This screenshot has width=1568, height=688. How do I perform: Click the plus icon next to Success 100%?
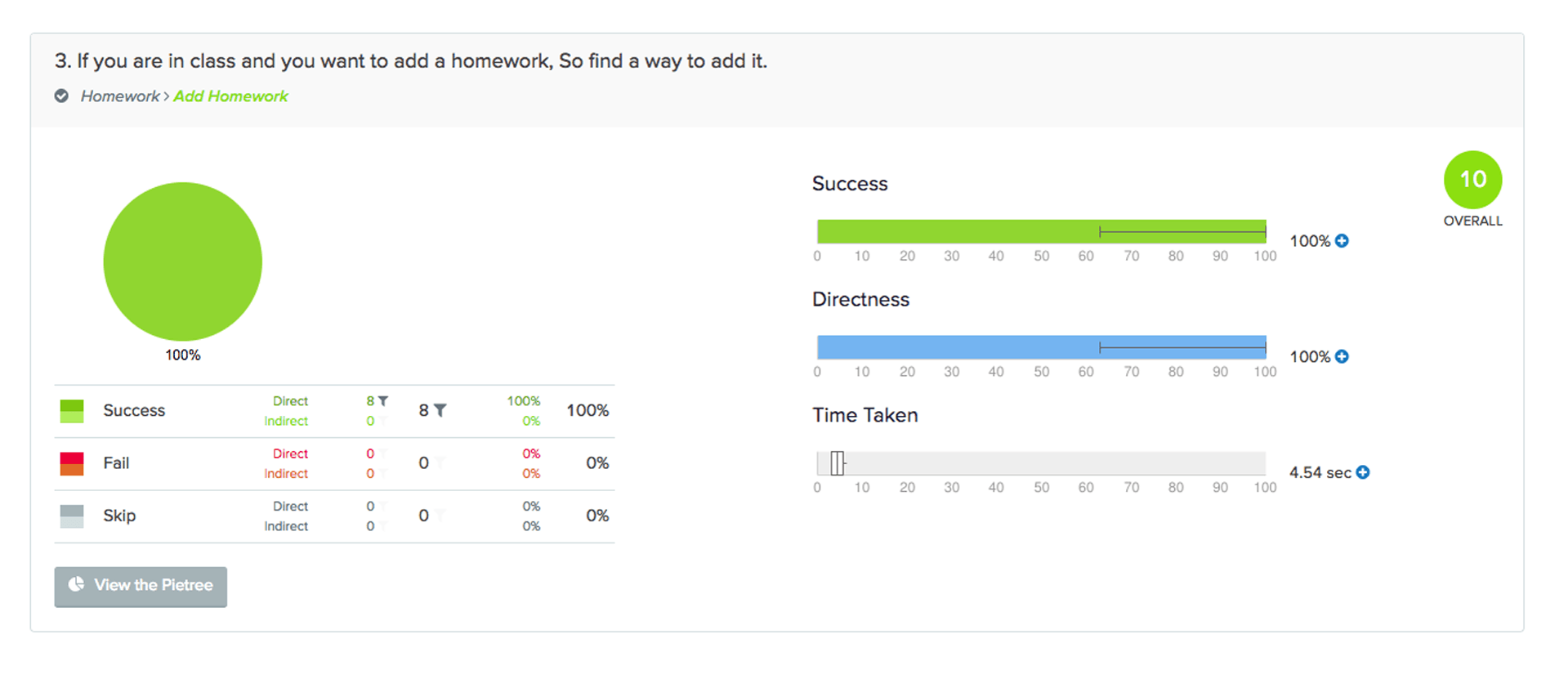click(1342, 241)
